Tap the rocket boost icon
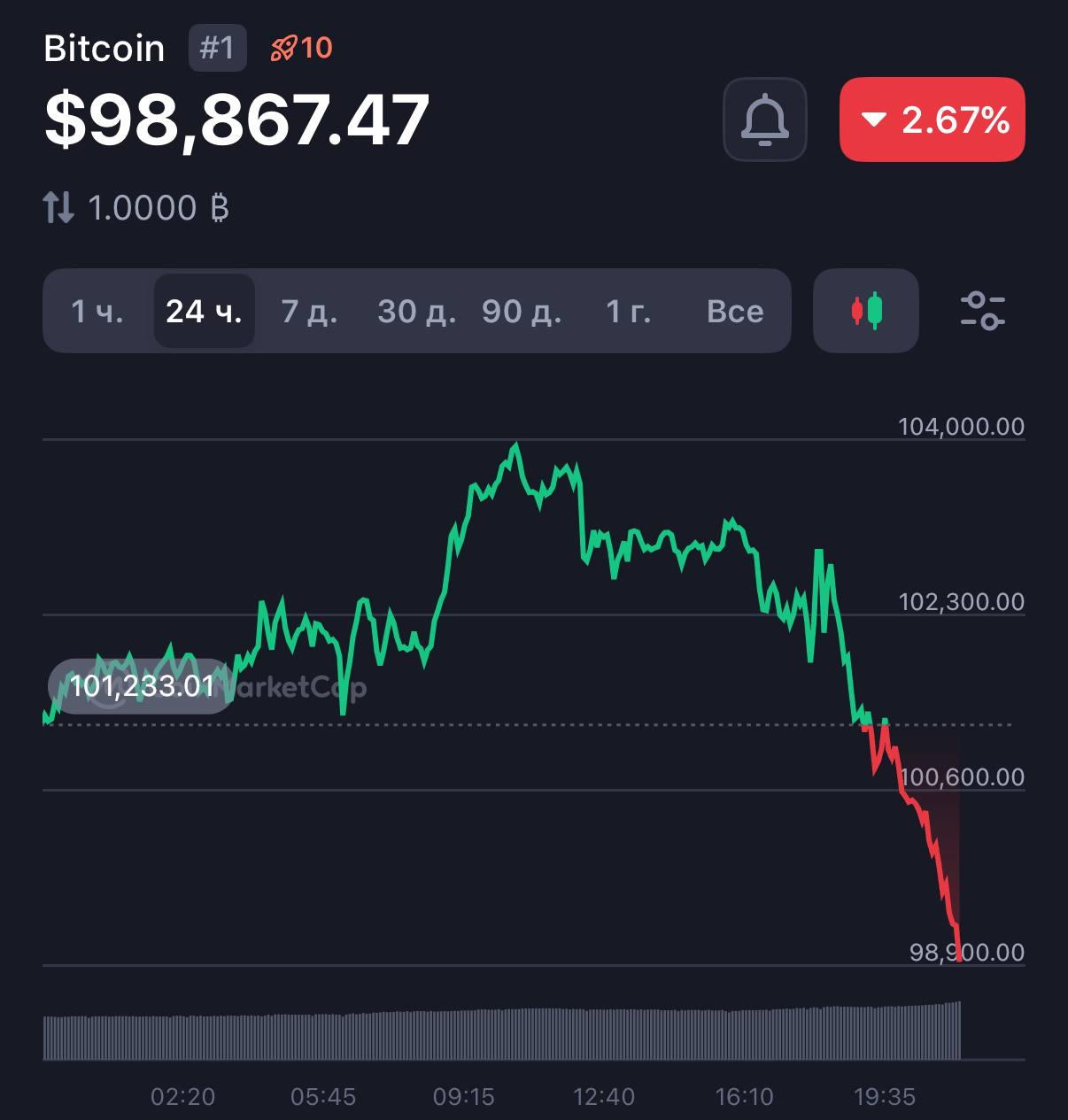This screenshot has height=1120, width=1068. (x=282, y=48)
